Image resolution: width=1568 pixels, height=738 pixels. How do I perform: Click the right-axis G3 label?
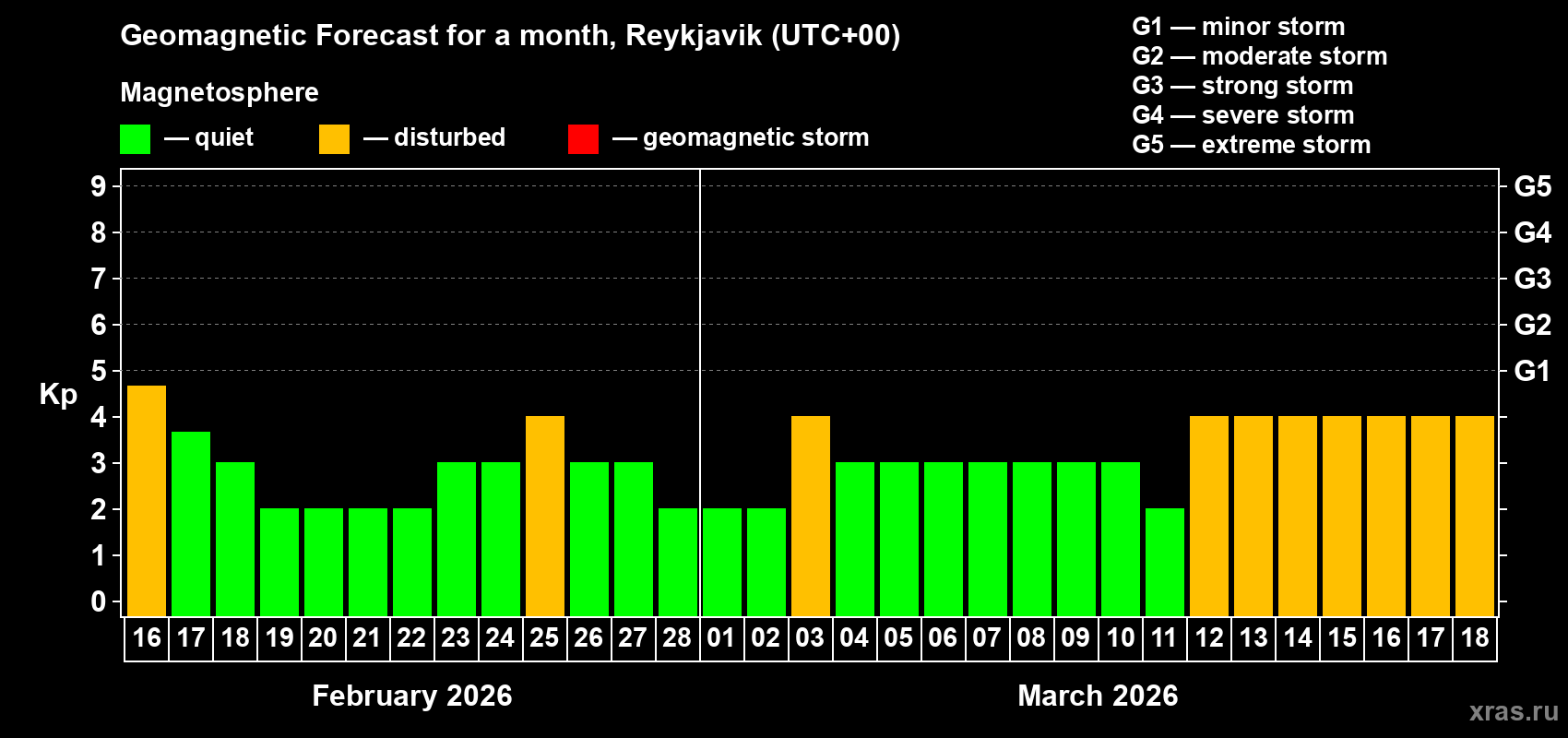(x=1532, y=279)
